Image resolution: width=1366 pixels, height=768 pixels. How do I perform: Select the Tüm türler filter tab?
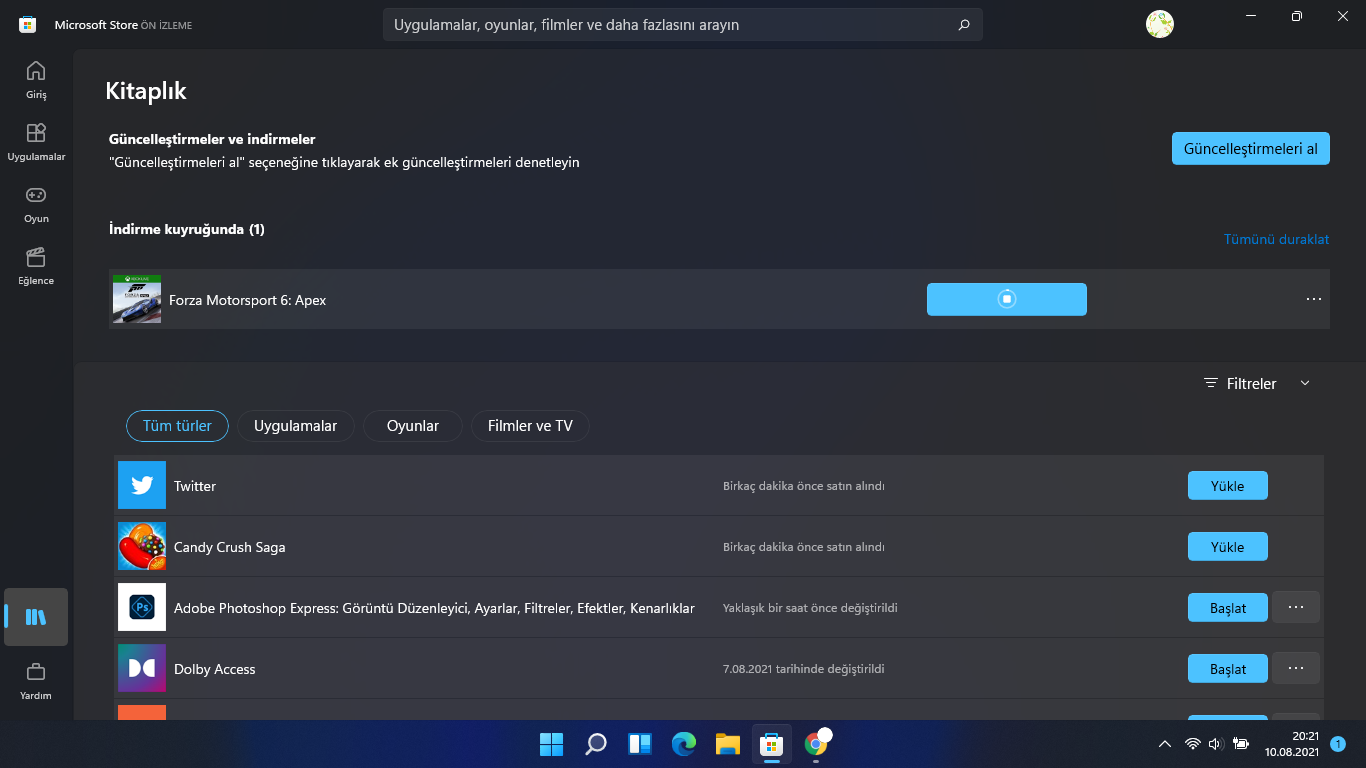pos(177,426)
